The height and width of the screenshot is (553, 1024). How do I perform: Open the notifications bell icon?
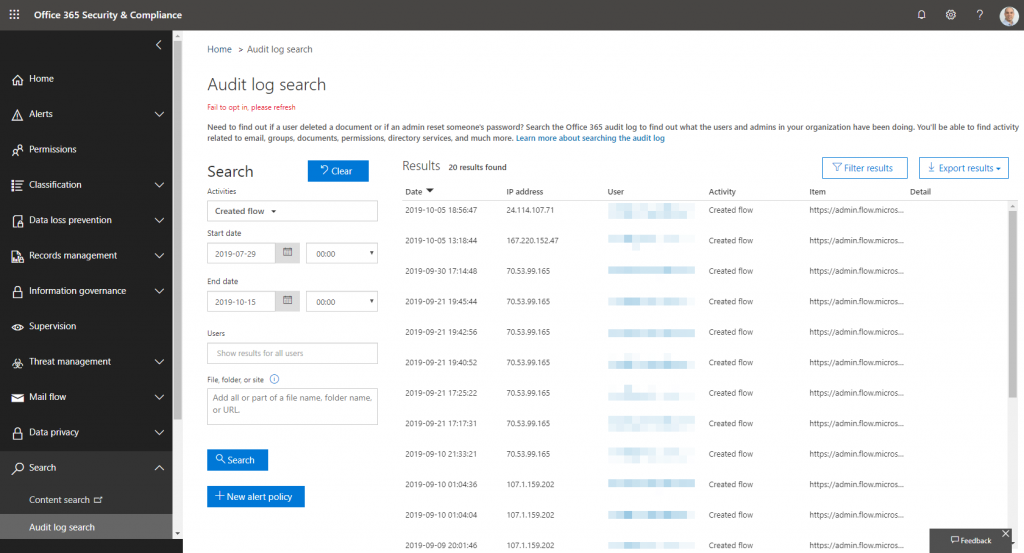(x=921, y=14)
